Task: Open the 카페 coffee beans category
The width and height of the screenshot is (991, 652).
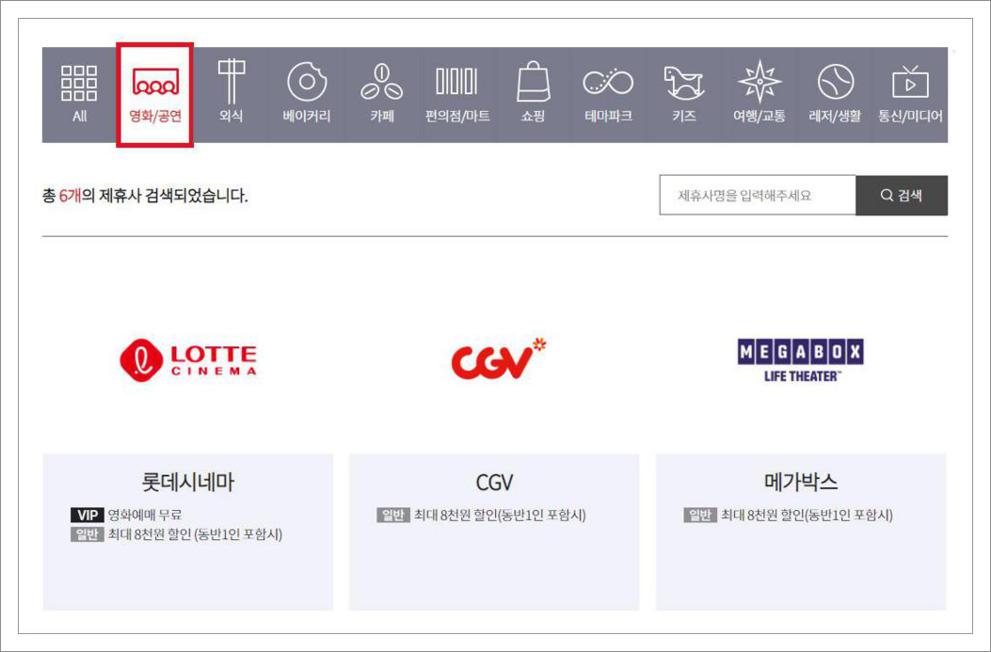Action: coord(382,93)
